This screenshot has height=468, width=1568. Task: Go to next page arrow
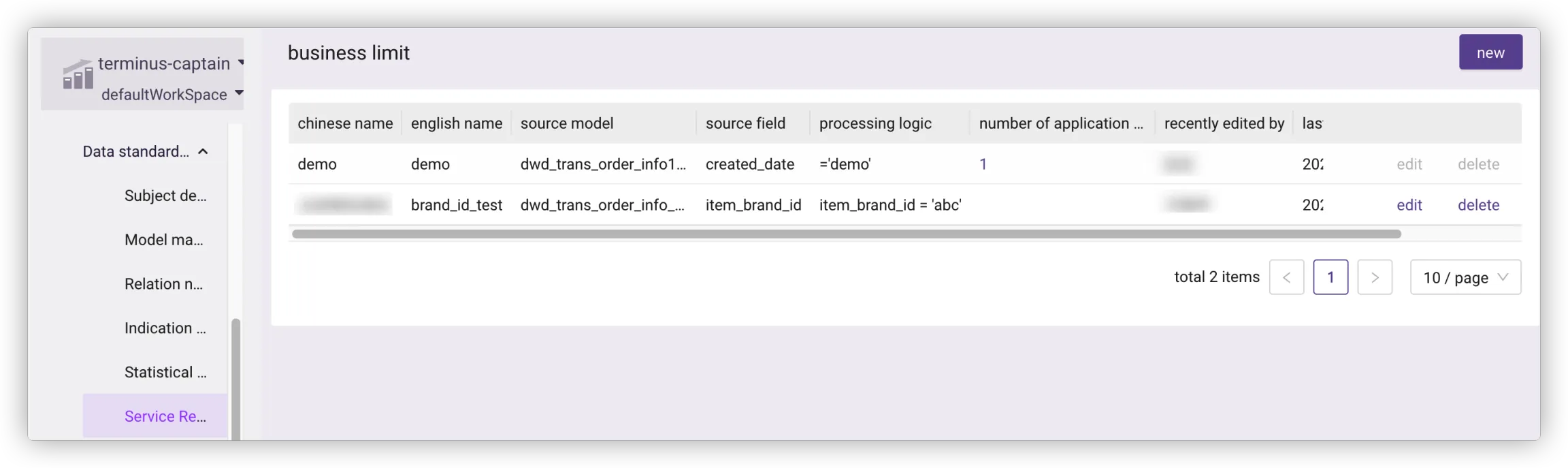[1374, 277]
